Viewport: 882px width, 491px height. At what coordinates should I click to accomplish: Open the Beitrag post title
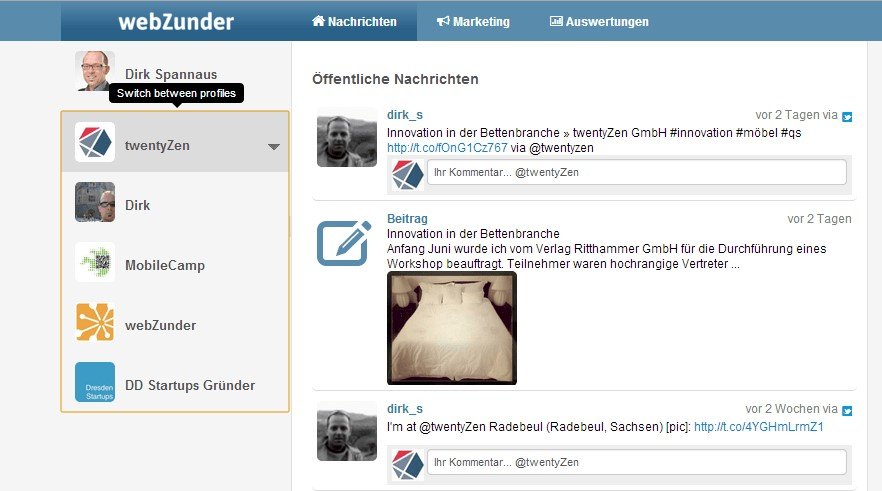pyautogui.click(x=407, y=219)
